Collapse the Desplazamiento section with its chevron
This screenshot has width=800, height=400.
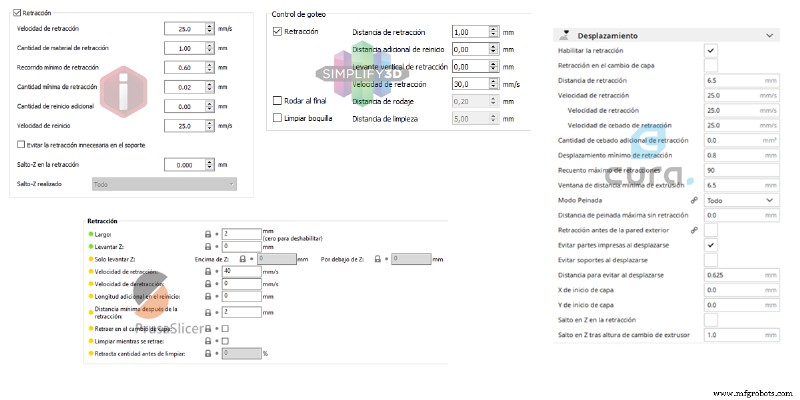pyautogui.click(x=769, y=36)
